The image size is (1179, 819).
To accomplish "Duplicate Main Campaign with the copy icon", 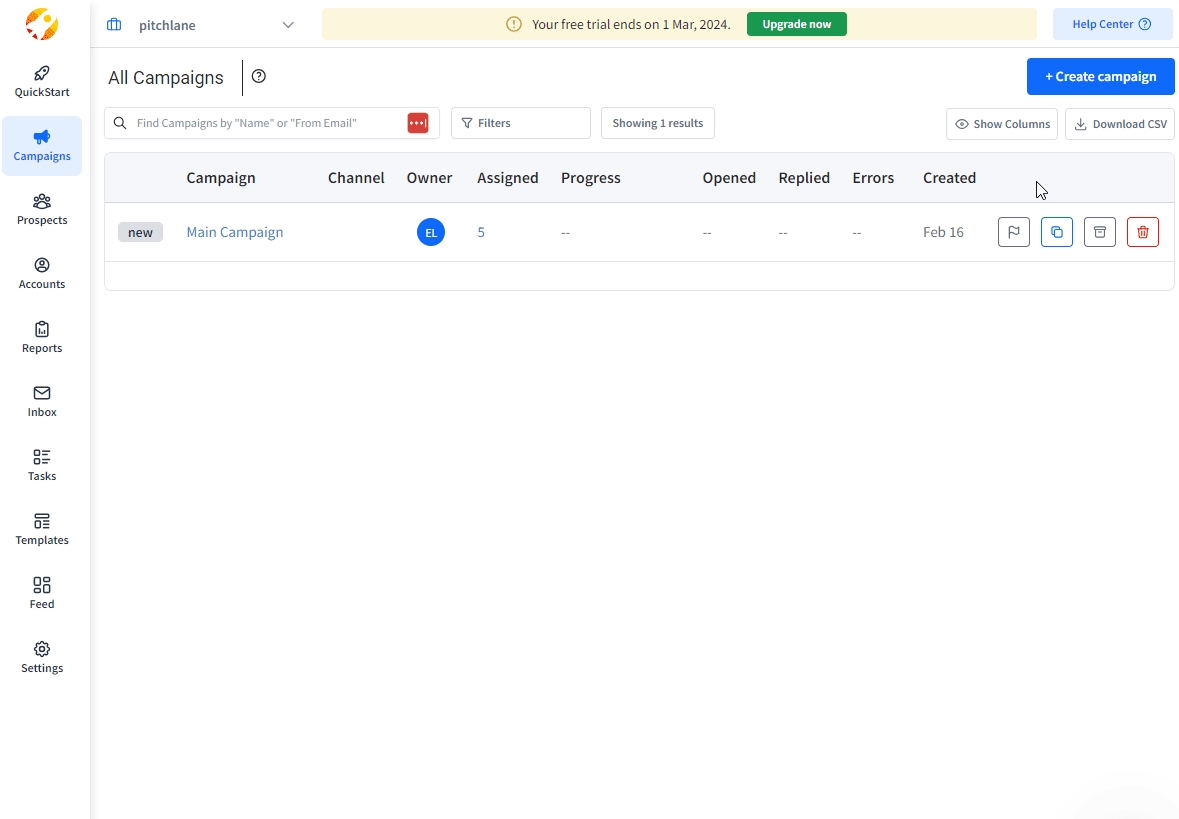I will point(1057,232).
